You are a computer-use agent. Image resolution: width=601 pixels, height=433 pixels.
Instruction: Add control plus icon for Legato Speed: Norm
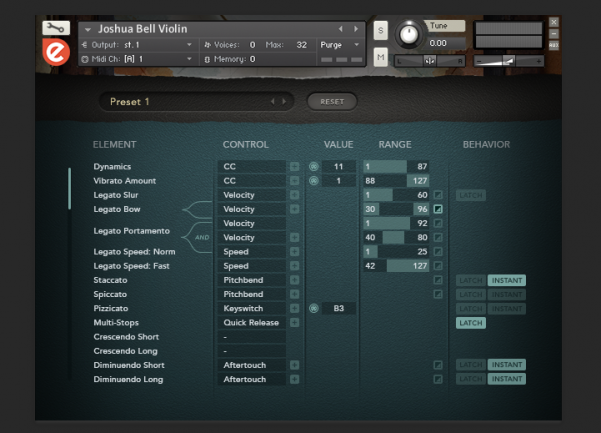point(294,252)
